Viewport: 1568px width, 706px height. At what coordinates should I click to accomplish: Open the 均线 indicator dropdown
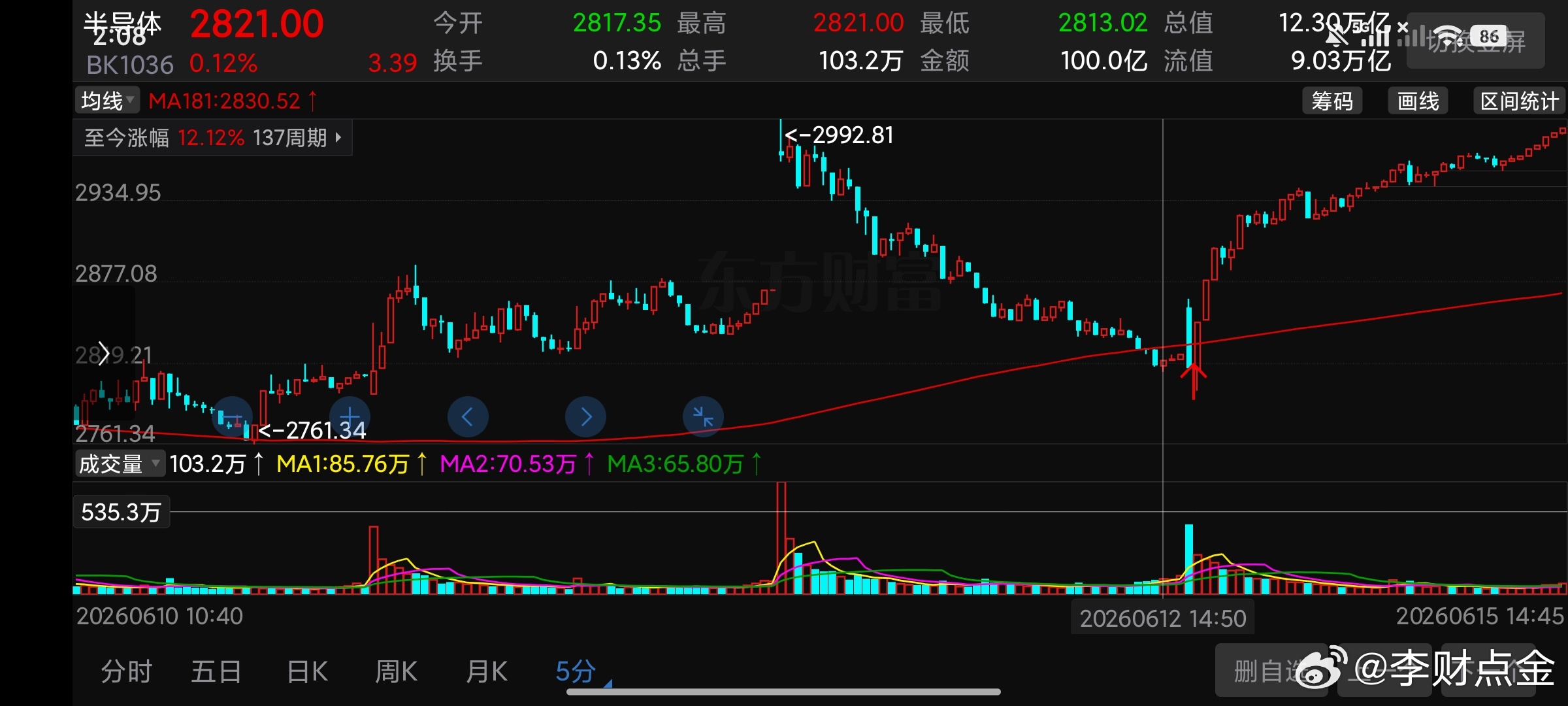[x=107, y=101]
